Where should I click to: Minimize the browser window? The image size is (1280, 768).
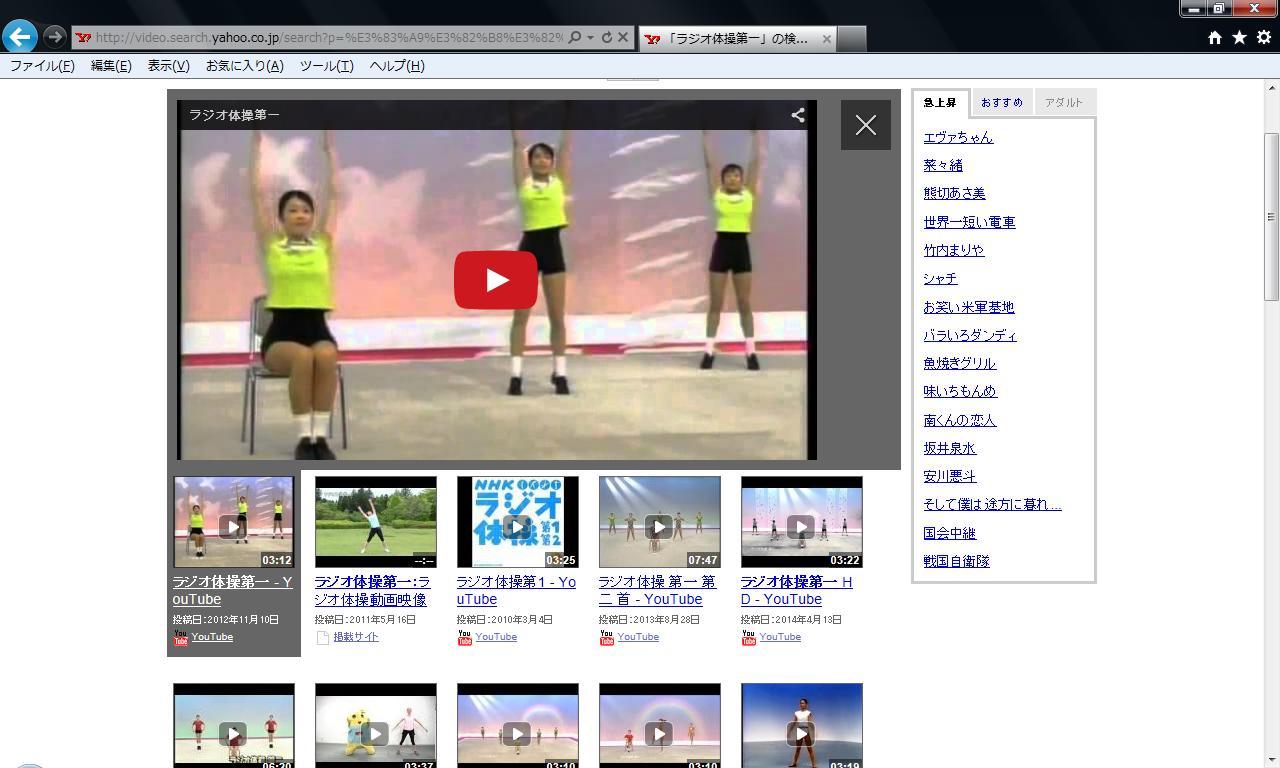pyautogui.click(x=1193, y=8)
